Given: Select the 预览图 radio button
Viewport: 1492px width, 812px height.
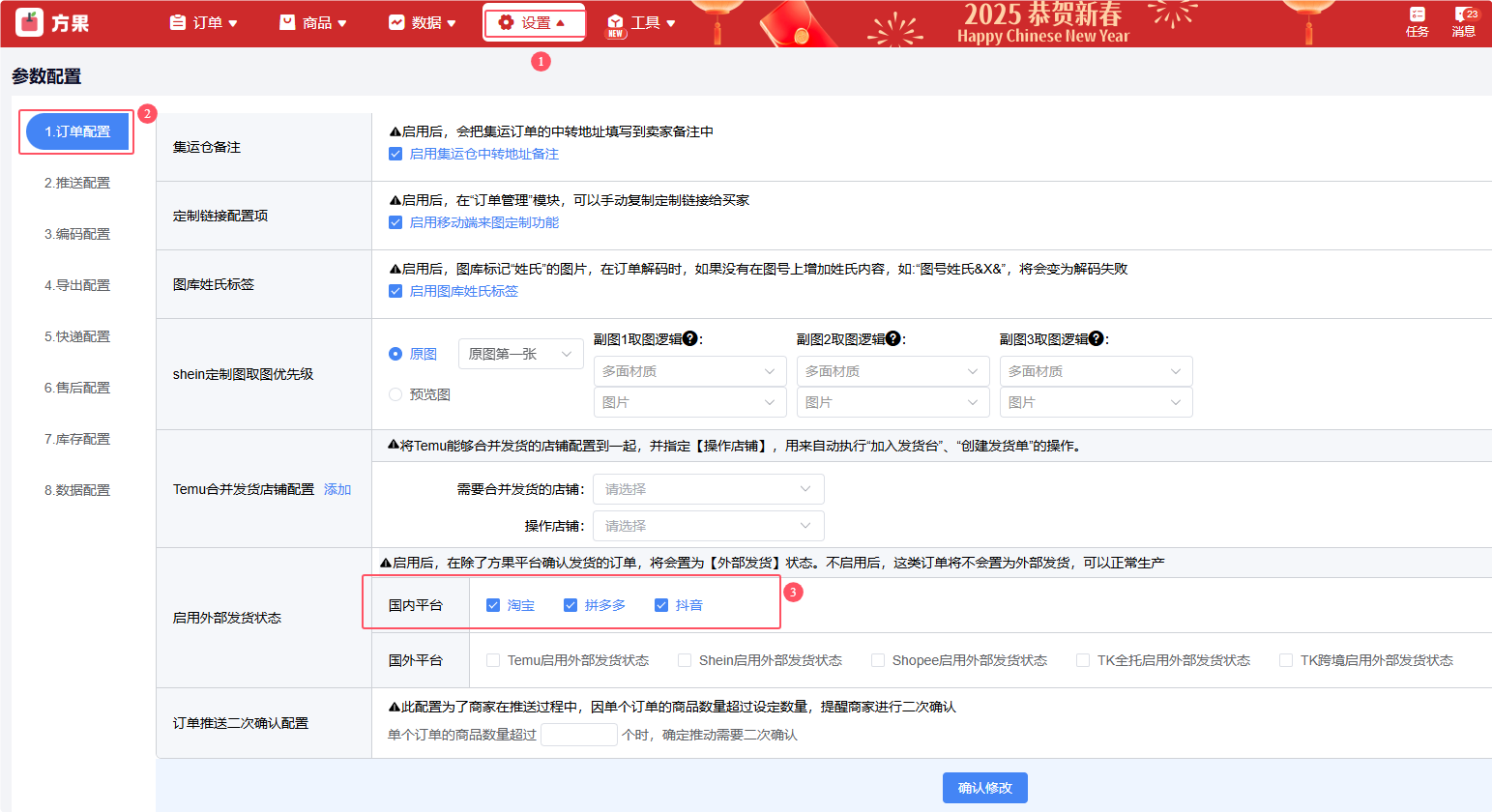Looking at the screenshot, I should 395,394.
